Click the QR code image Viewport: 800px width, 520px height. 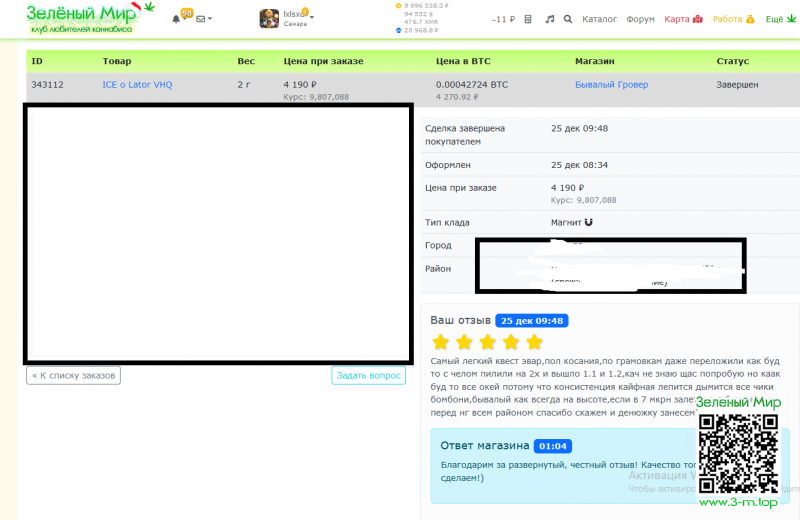click(x=738, y=451)
